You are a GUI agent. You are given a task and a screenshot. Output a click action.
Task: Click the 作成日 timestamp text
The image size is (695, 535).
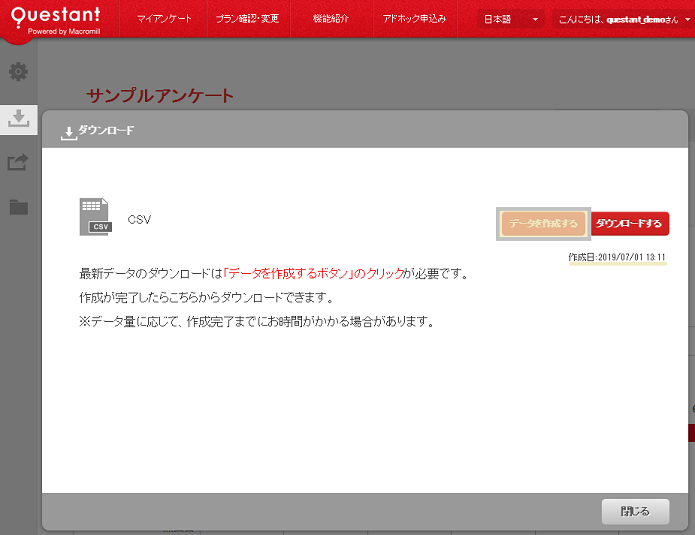click(x=617, y=257)
